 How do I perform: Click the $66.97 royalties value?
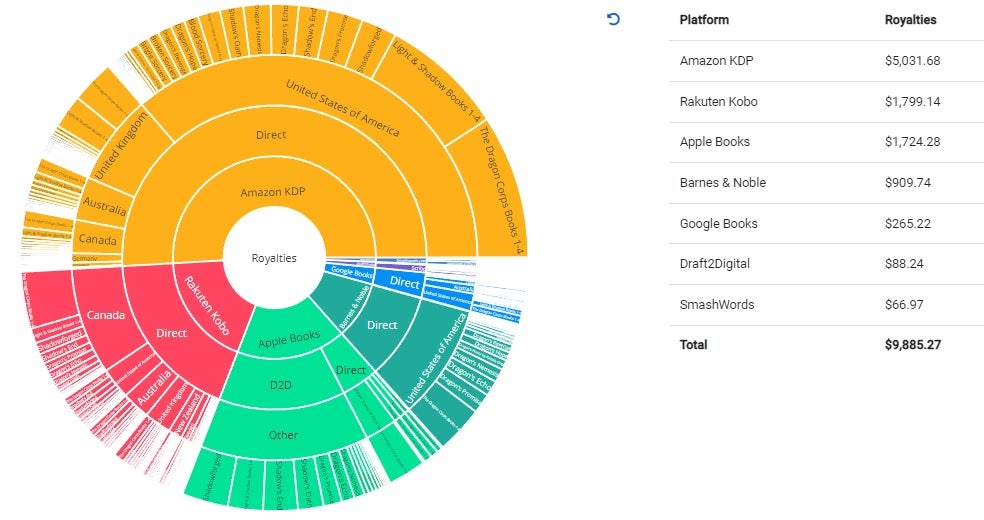click(x=904, y=304)
